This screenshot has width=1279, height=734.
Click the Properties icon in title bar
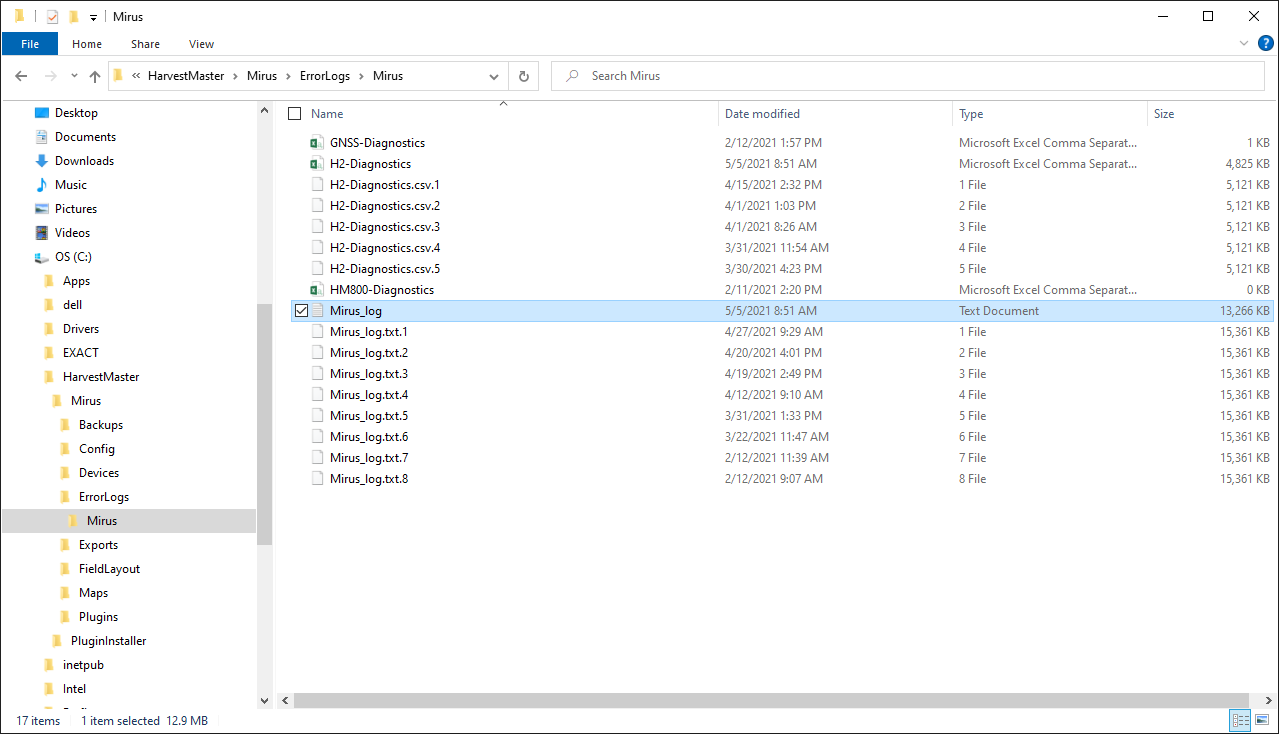coord(53,17)
